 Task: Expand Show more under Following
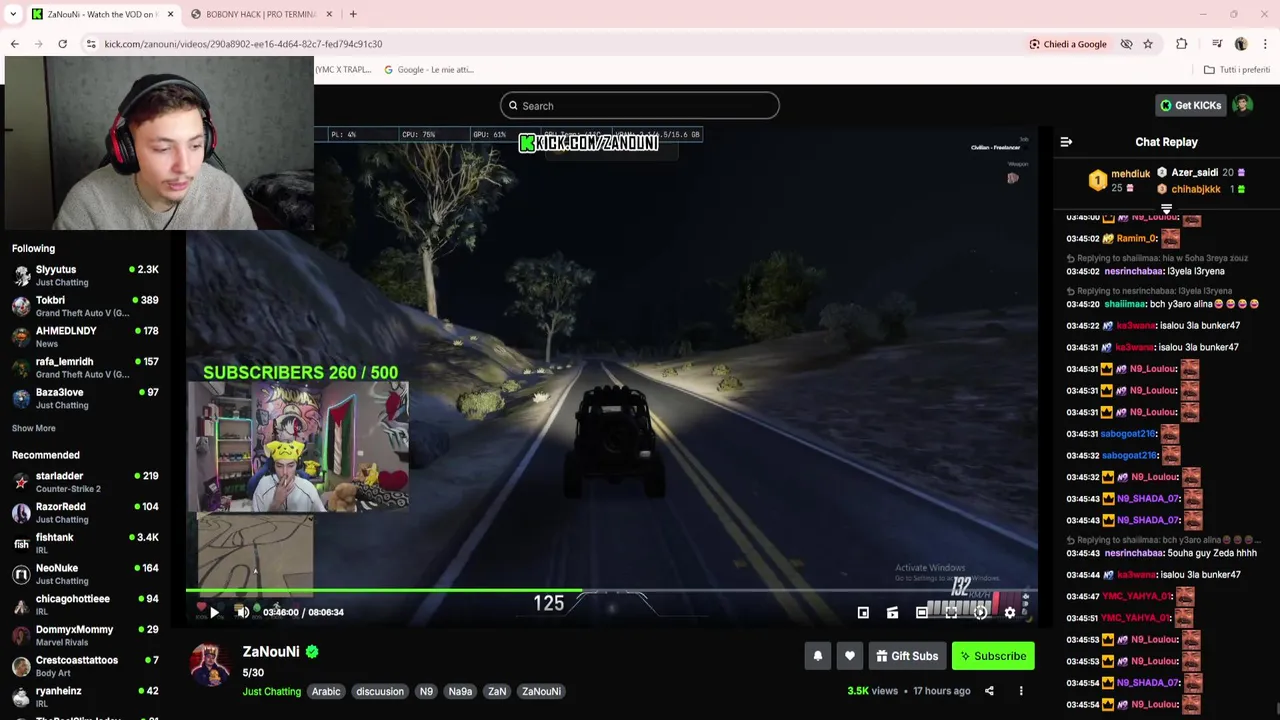pos(33,428)
